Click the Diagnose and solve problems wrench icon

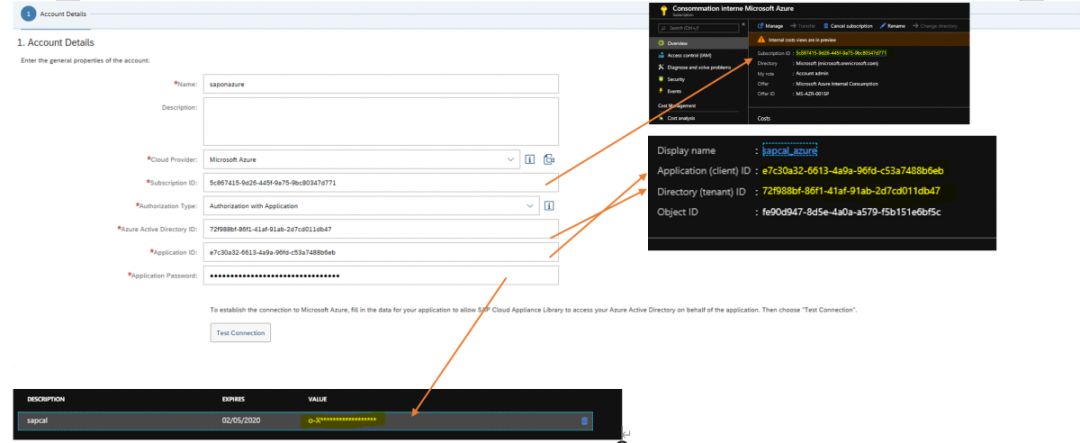click(x=661, y=67)
